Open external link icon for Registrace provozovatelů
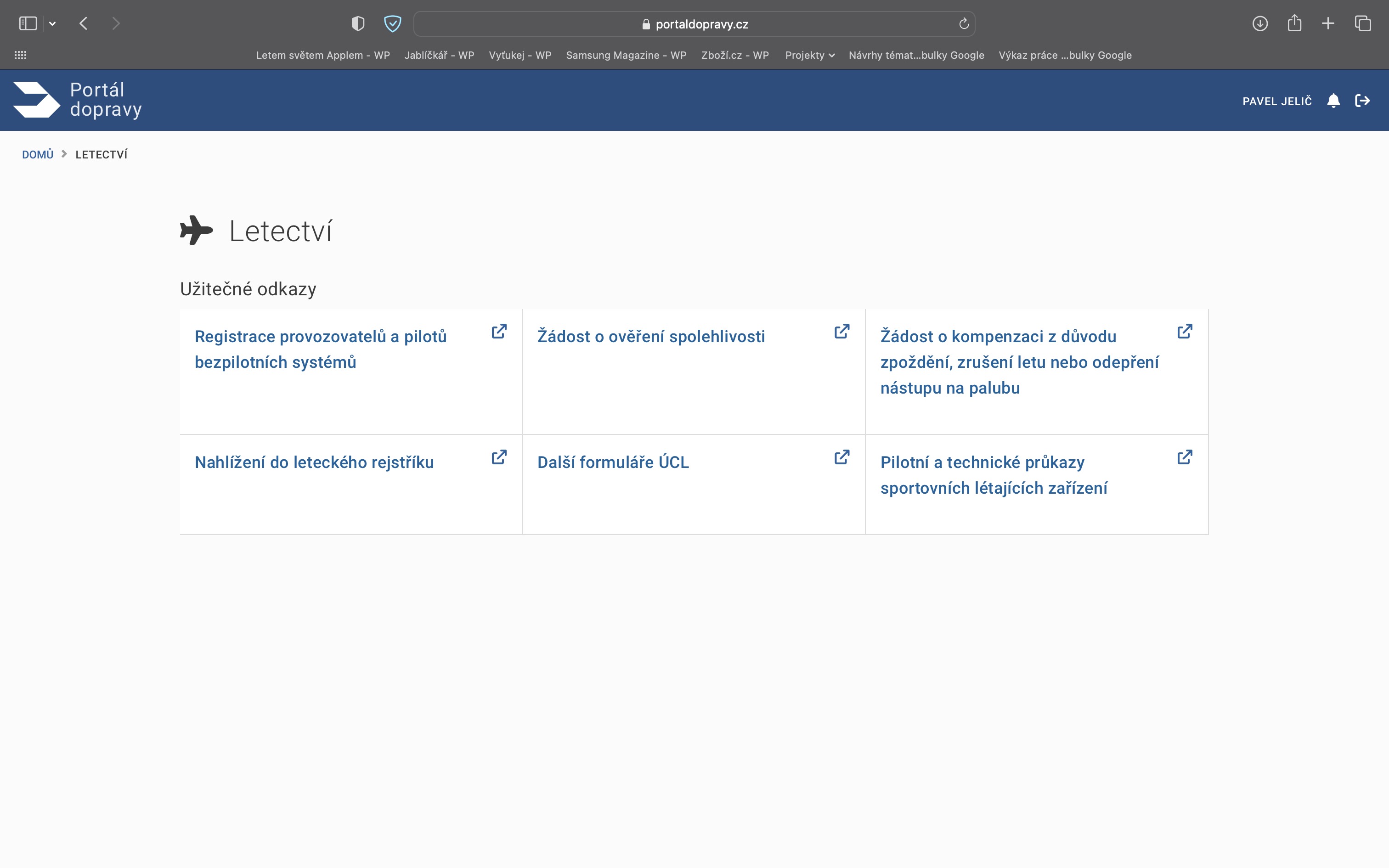The height and width of the screenshot is (868, 1389). (x=499, y=332)
